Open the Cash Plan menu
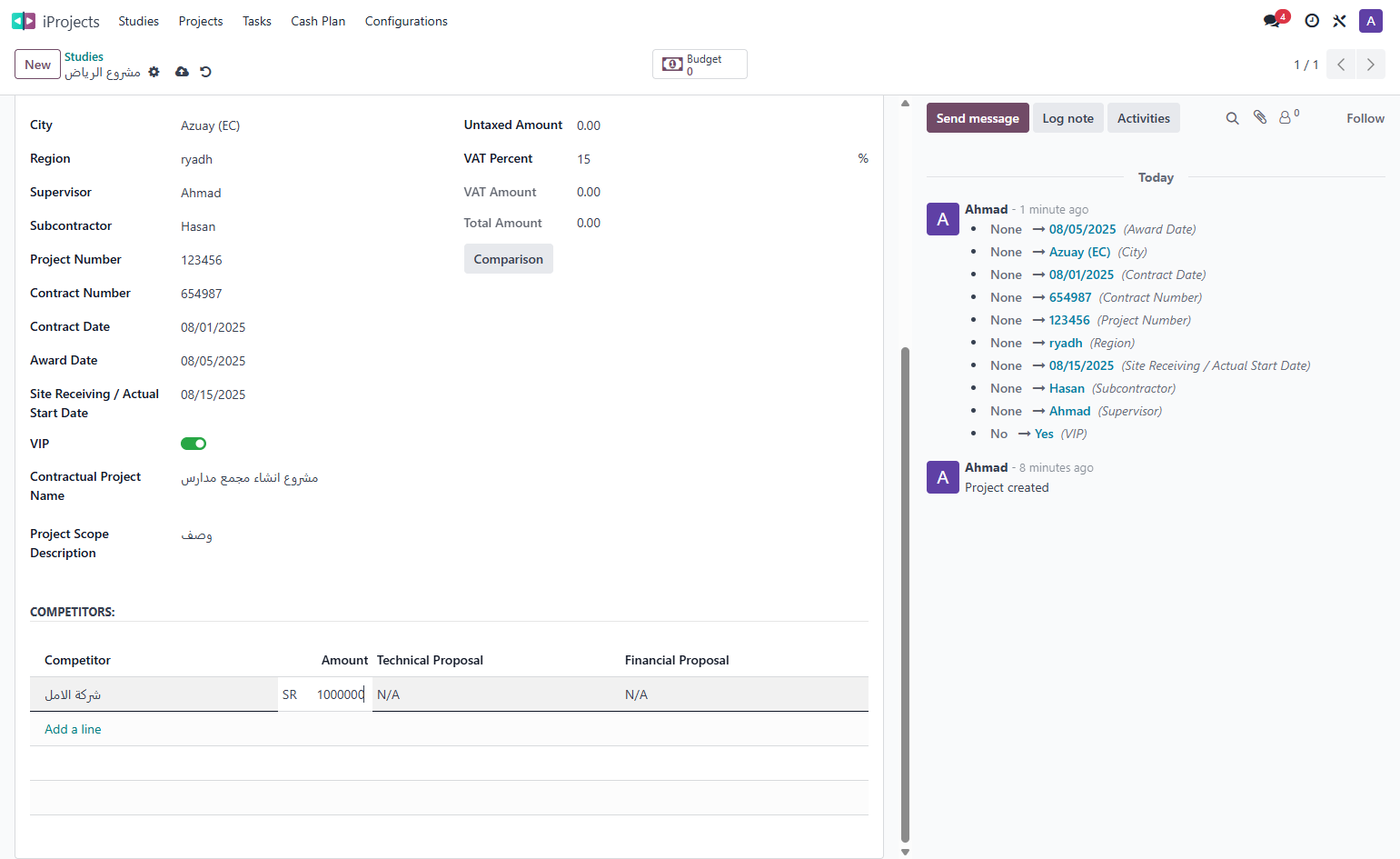Image resolution: width=1400 pixels, height=859 pixels. click(318, 21)
